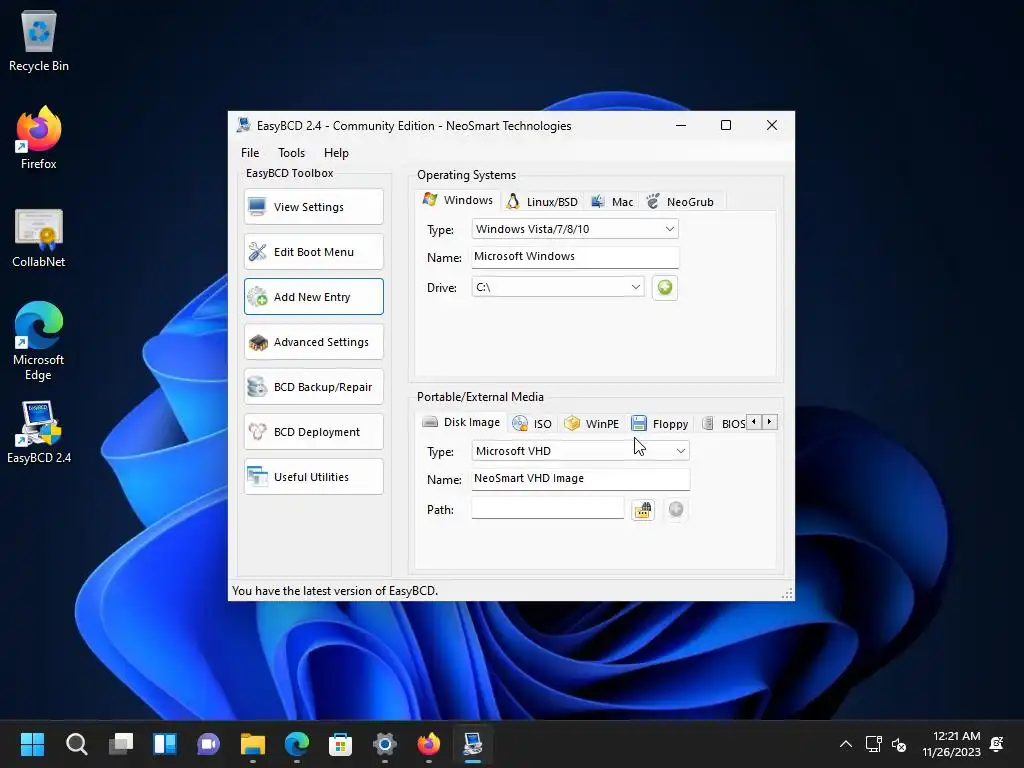Open Settings gear on taskbar
This screenshot has width=1024, height=768.
point(385,744)
